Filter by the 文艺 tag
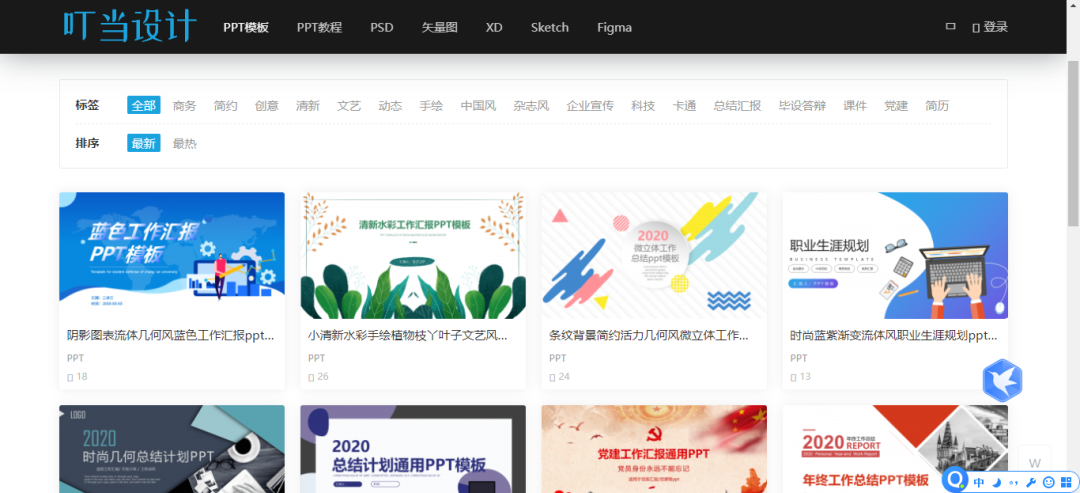The width and height of the screenshot is (1080, 493). (x=349, y=105)
